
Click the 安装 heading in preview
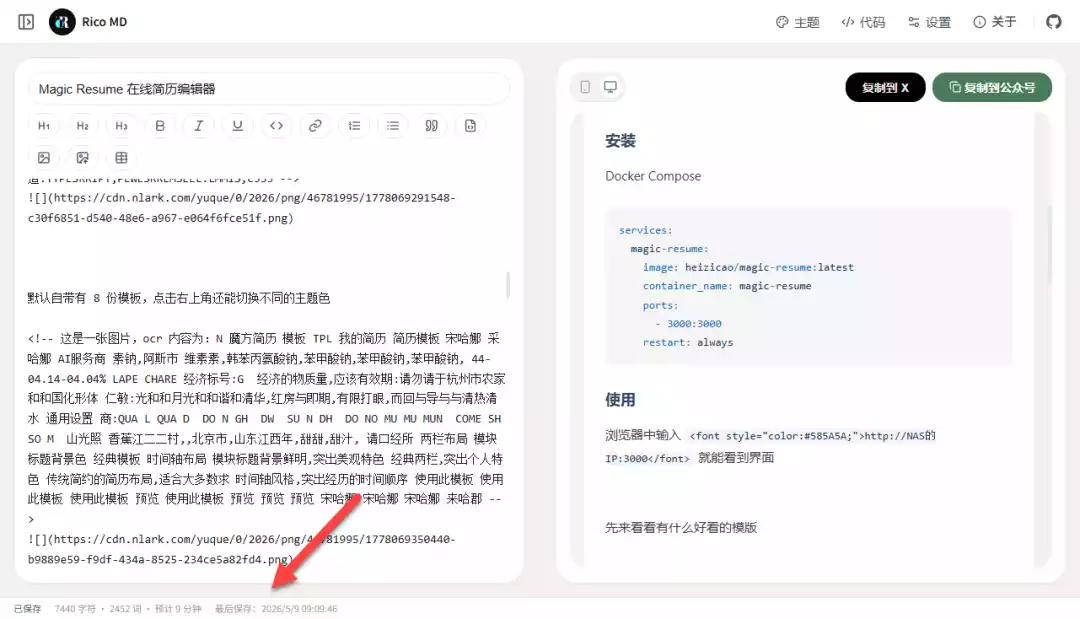tap(620, 141)
